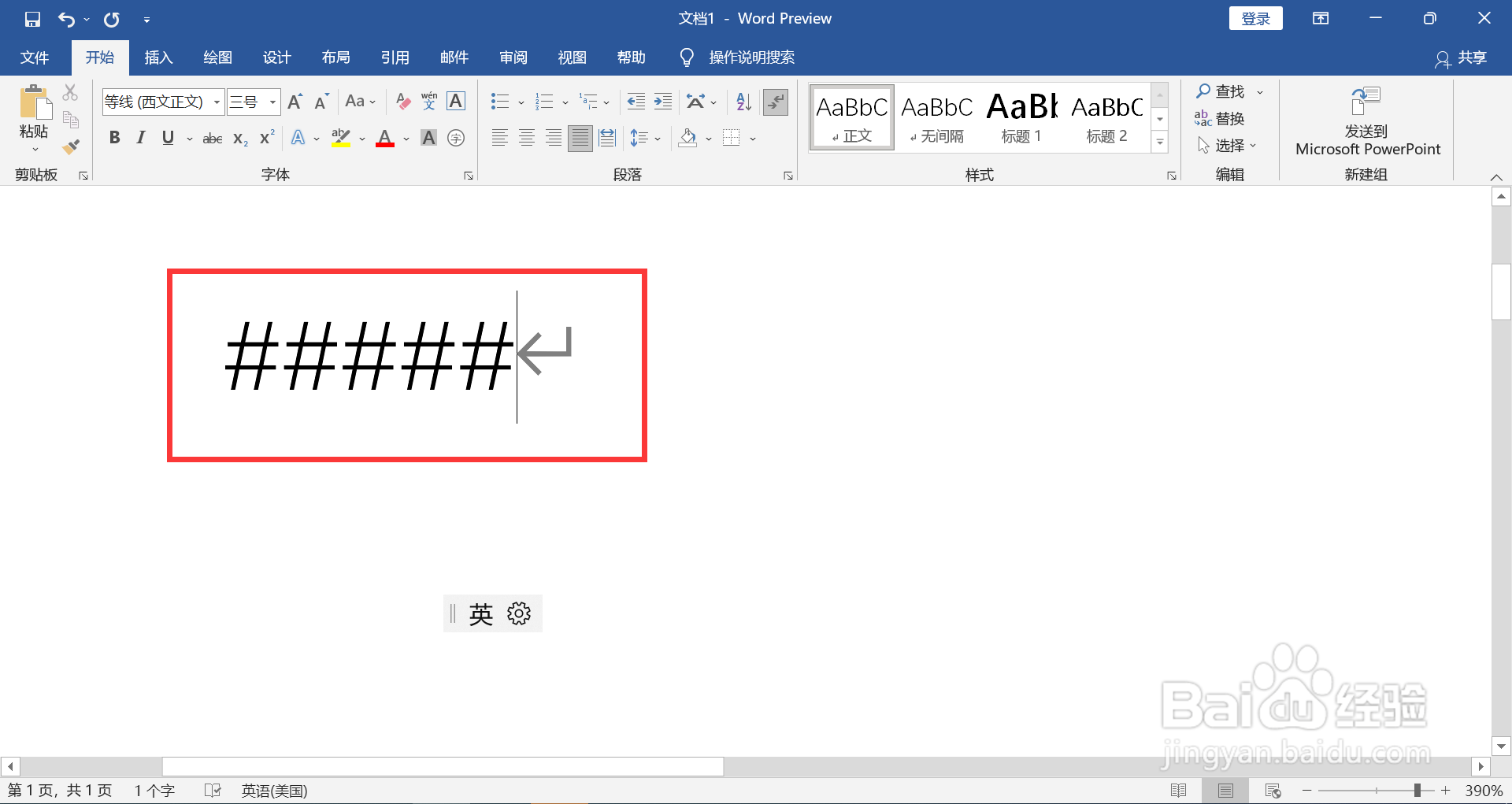Click the zoom slider handle
The height and width of the screenshot is (804, 1512).
coord(1417,790)
